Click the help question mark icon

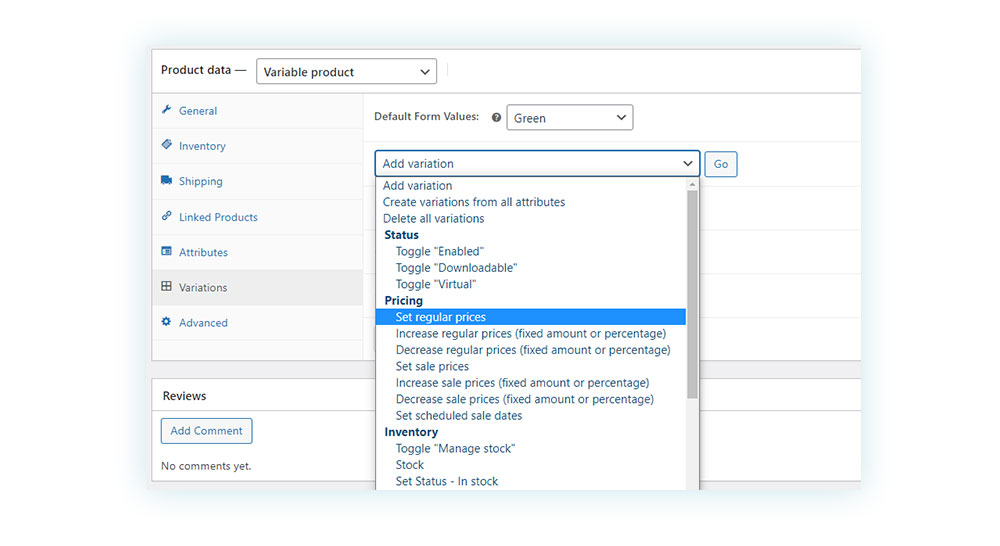pos(496,117)
